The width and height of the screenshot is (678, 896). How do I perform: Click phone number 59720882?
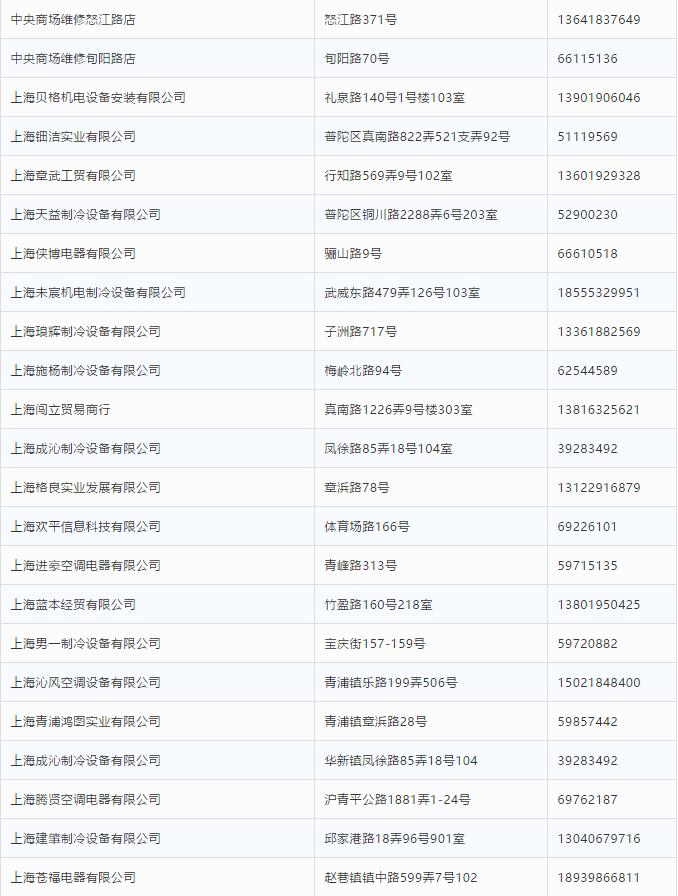click(587, 643)
